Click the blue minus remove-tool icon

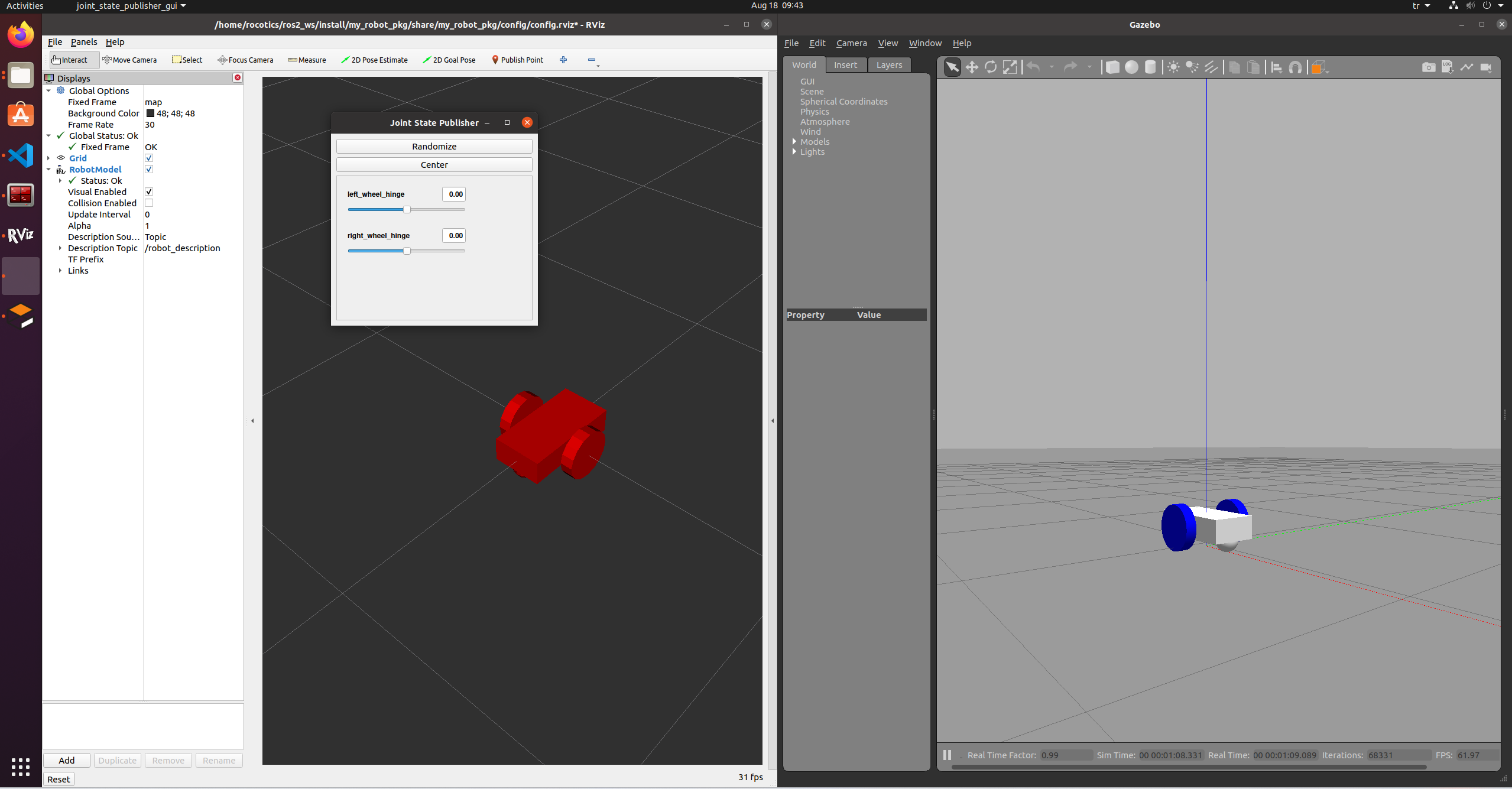[592, 60]
